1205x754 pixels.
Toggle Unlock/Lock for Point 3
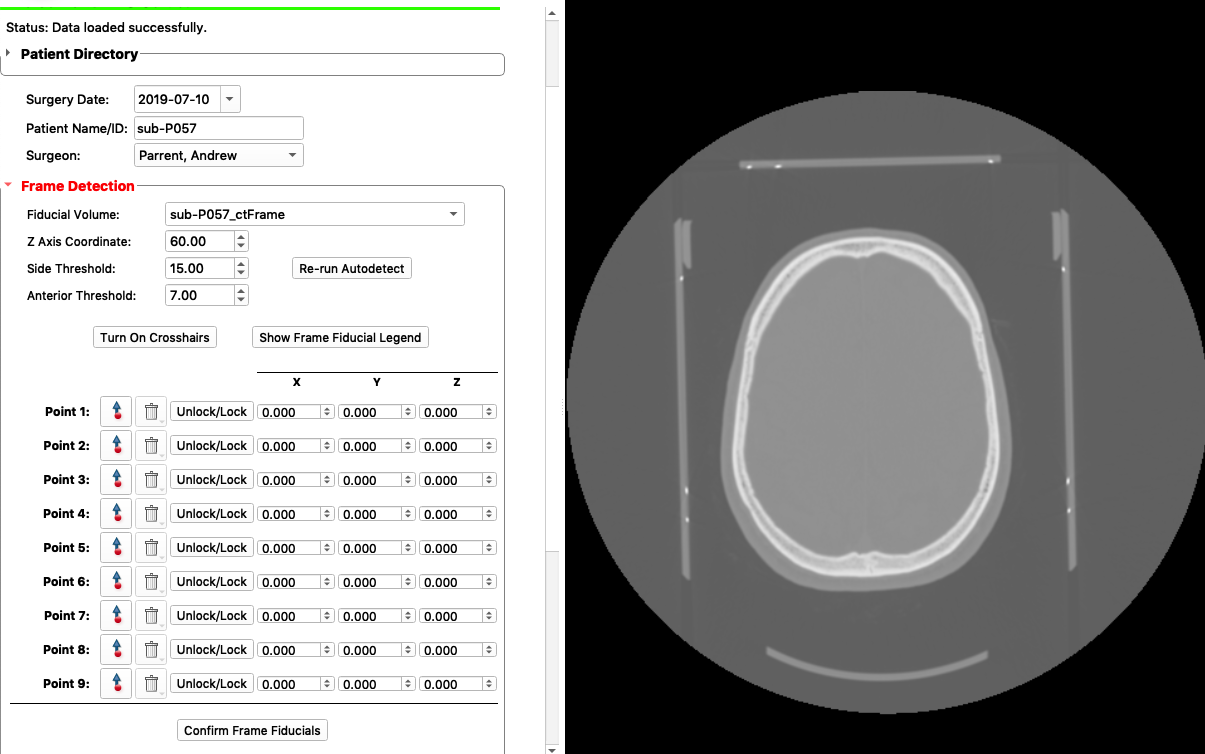pos(212,480)
